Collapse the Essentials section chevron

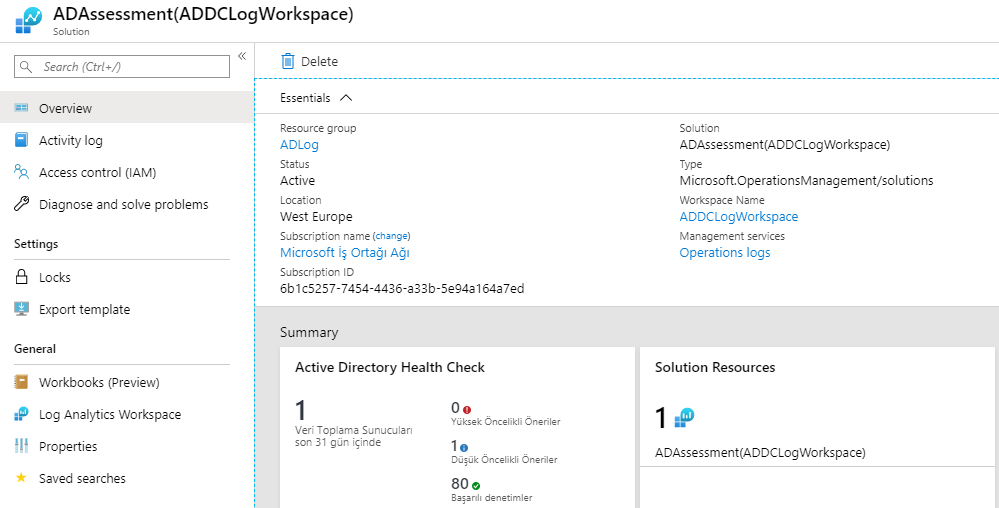(x=346, y=98)
